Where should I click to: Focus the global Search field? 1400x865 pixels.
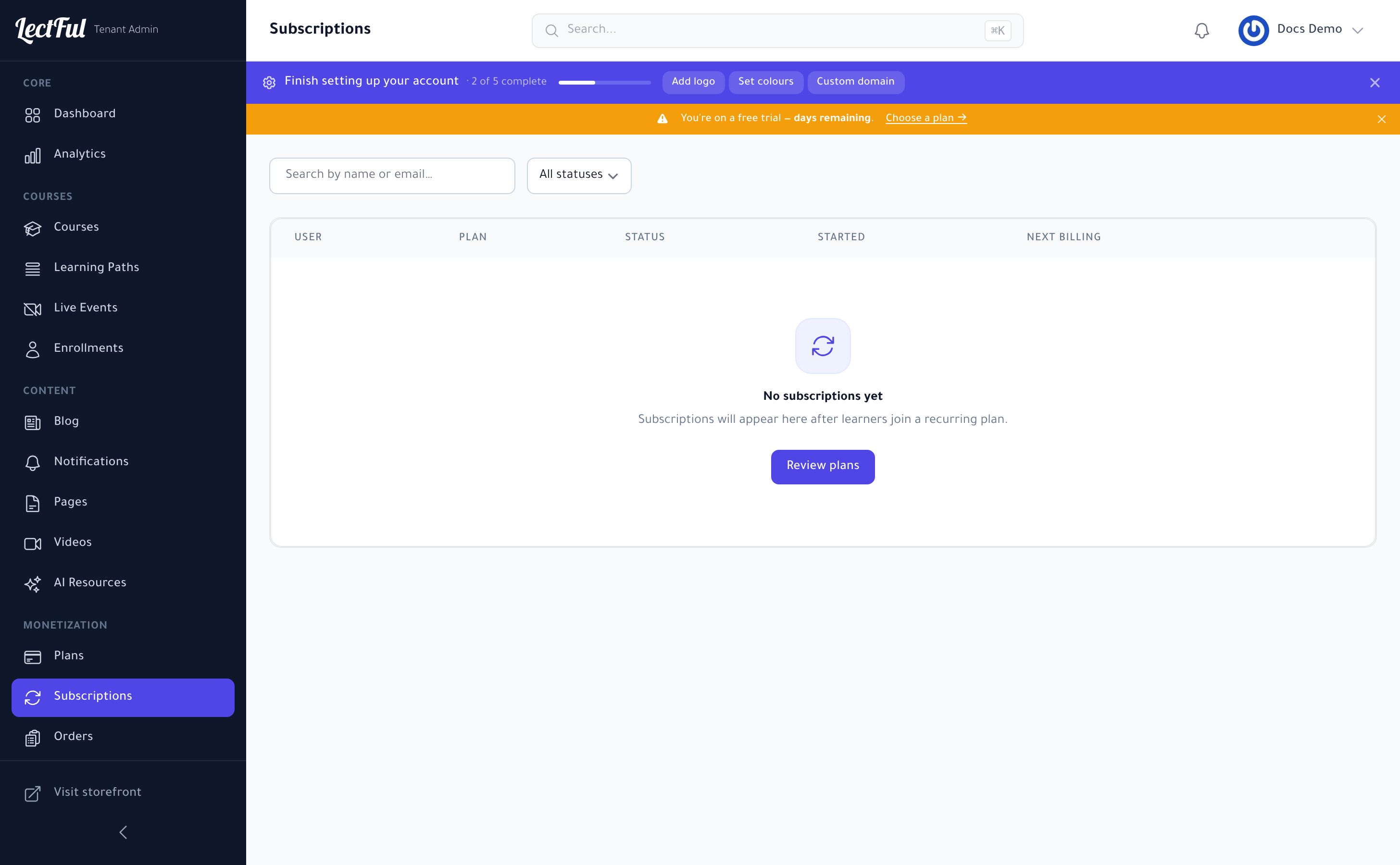tap(777, 30)
